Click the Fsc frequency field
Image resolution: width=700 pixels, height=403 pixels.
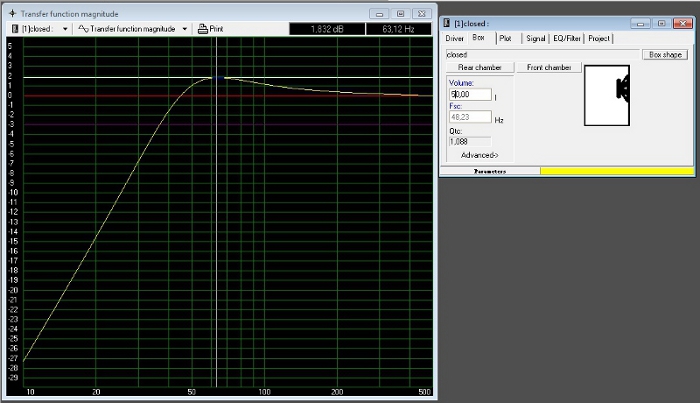470,117
